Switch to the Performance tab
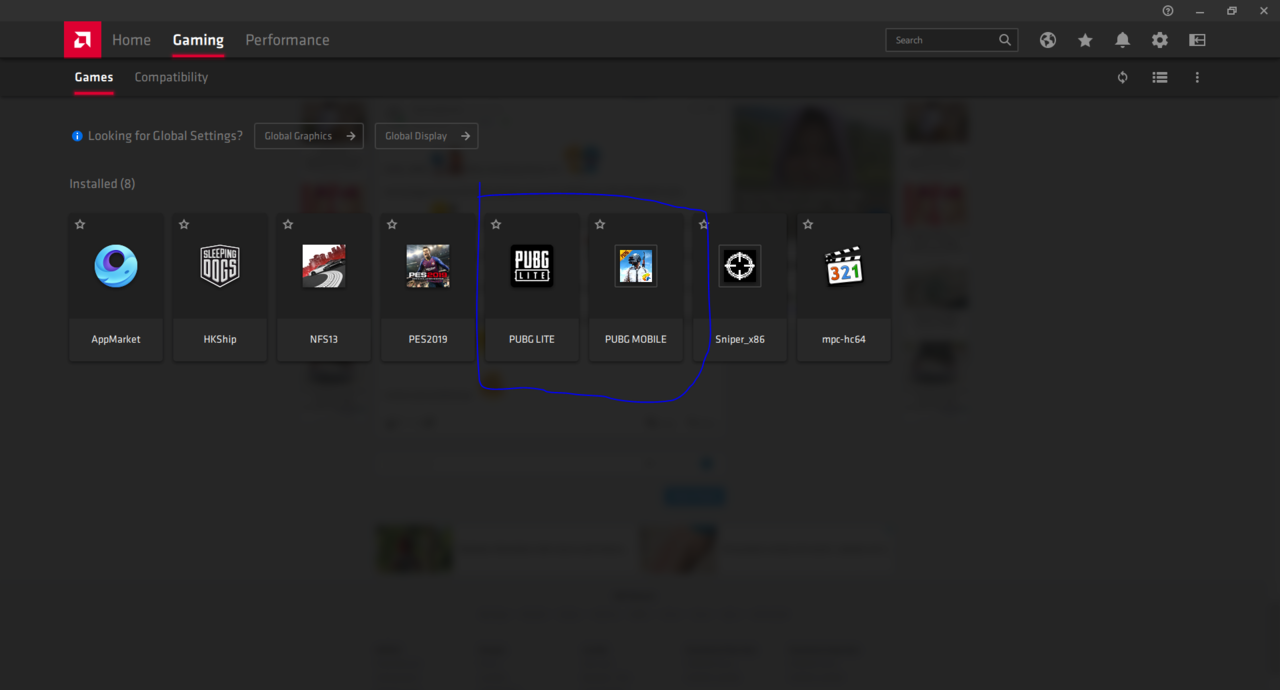 [287, 40]
